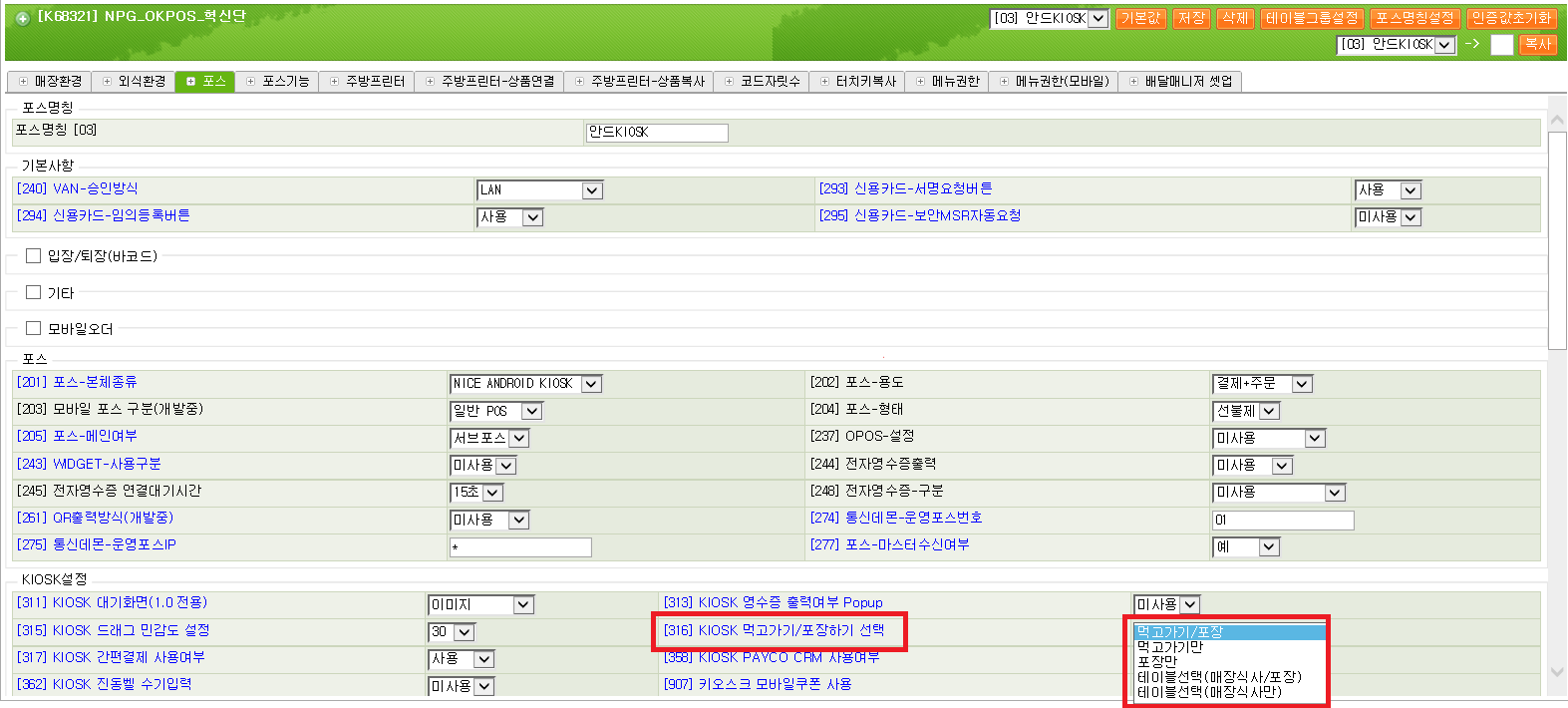Viewport: 1568px width, 708px height.
Task: Click the plus icon on 코드자릿수 tab
Action: click(x=729, y=82)
